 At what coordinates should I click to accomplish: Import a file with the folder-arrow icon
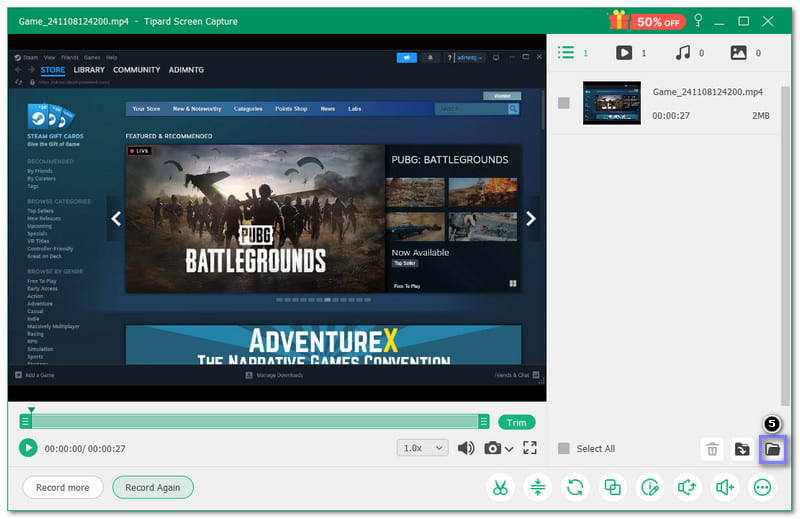[x=742, y=449]
